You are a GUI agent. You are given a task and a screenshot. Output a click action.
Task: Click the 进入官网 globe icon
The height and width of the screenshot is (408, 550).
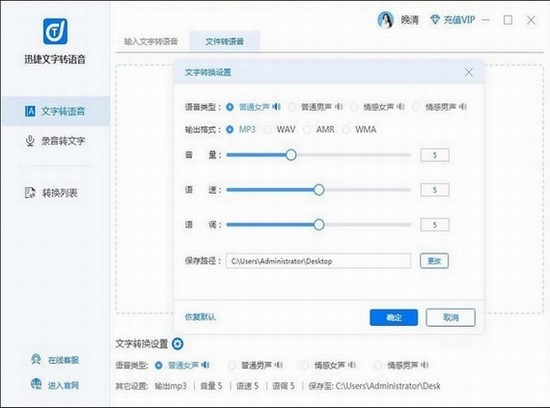pos(36,384)
